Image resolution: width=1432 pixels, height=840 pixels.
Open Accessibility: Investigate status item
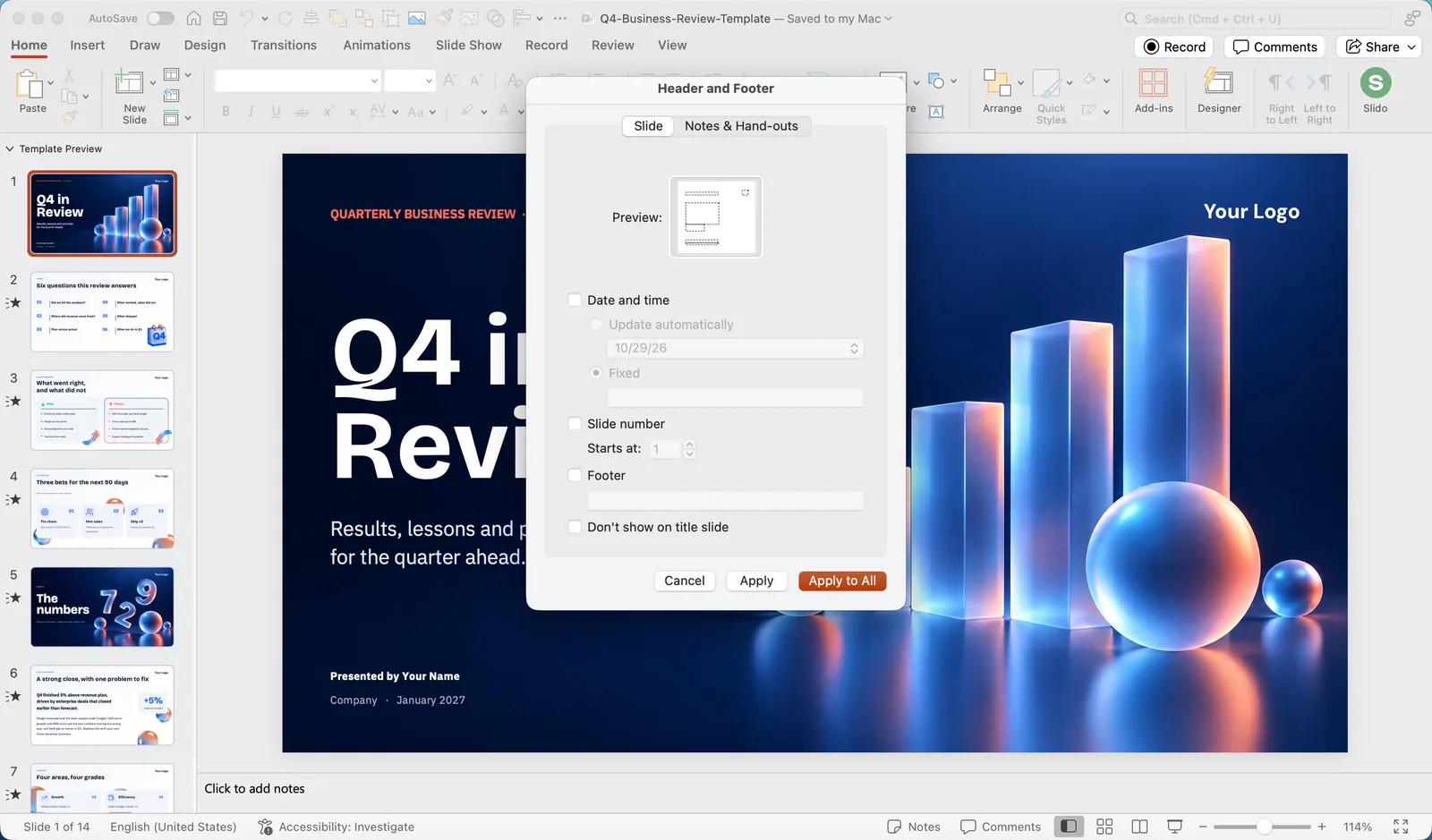pyautogui.click(x=337, y=827)
